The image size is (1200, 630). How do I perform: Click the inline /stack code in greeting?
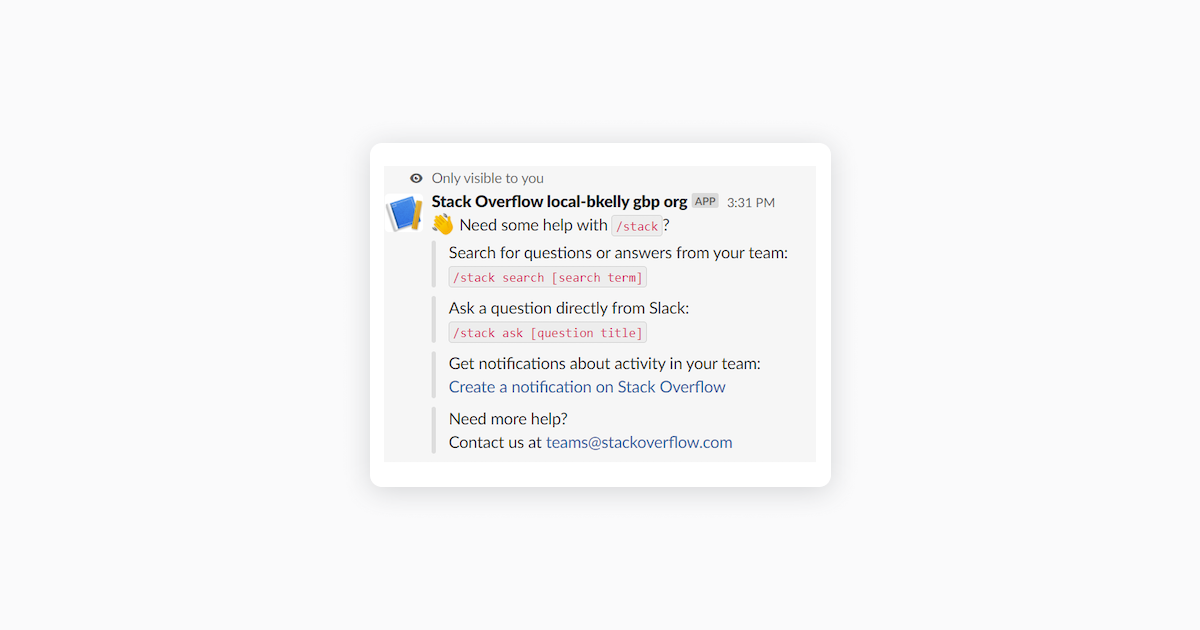coord(637,226)
